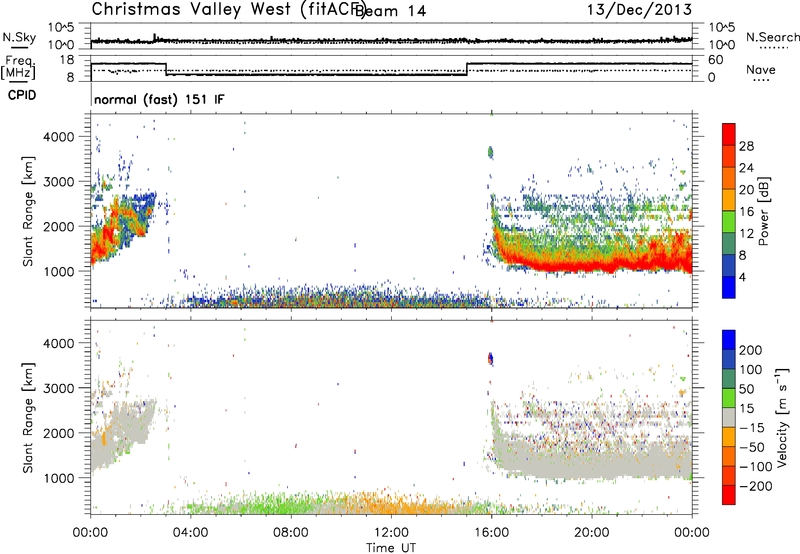Click the isolated 16:00 echo near 3700 km in power panel
Viewport: 800px width, 554px height.
[x=490, y=152]
